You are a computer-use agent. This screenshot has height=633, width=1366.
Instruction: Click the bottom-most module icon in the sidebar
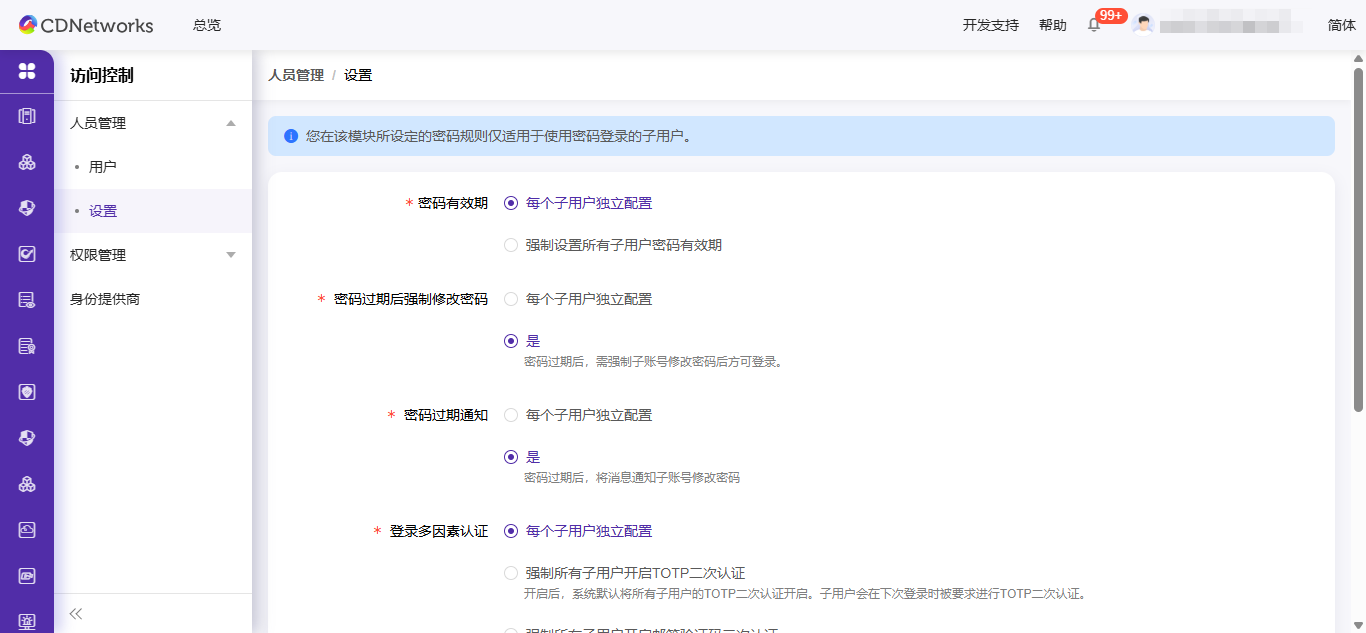click(27, 620)
